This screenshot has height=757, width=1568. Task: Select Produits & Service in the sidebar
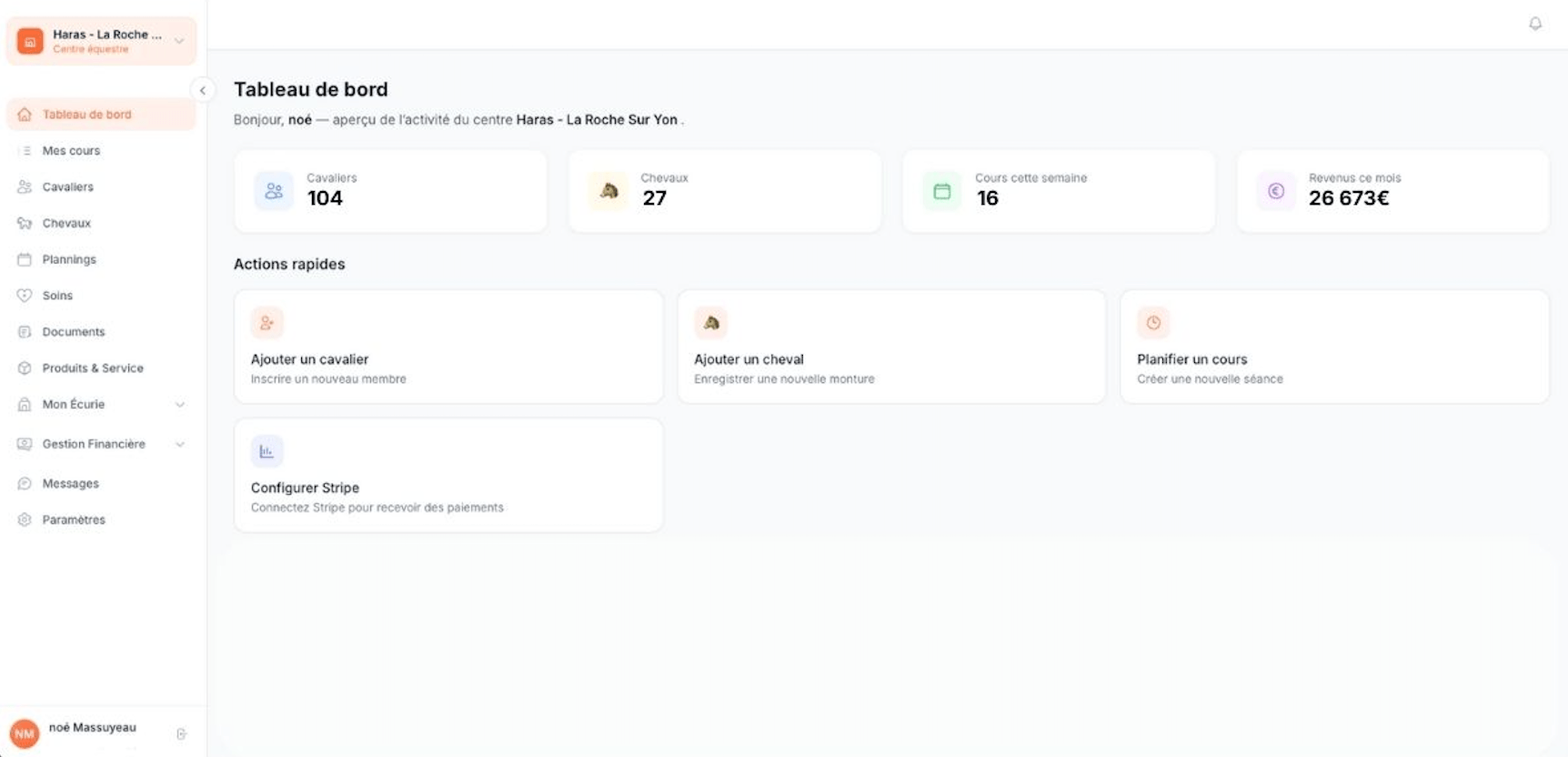tap(92, 368)
